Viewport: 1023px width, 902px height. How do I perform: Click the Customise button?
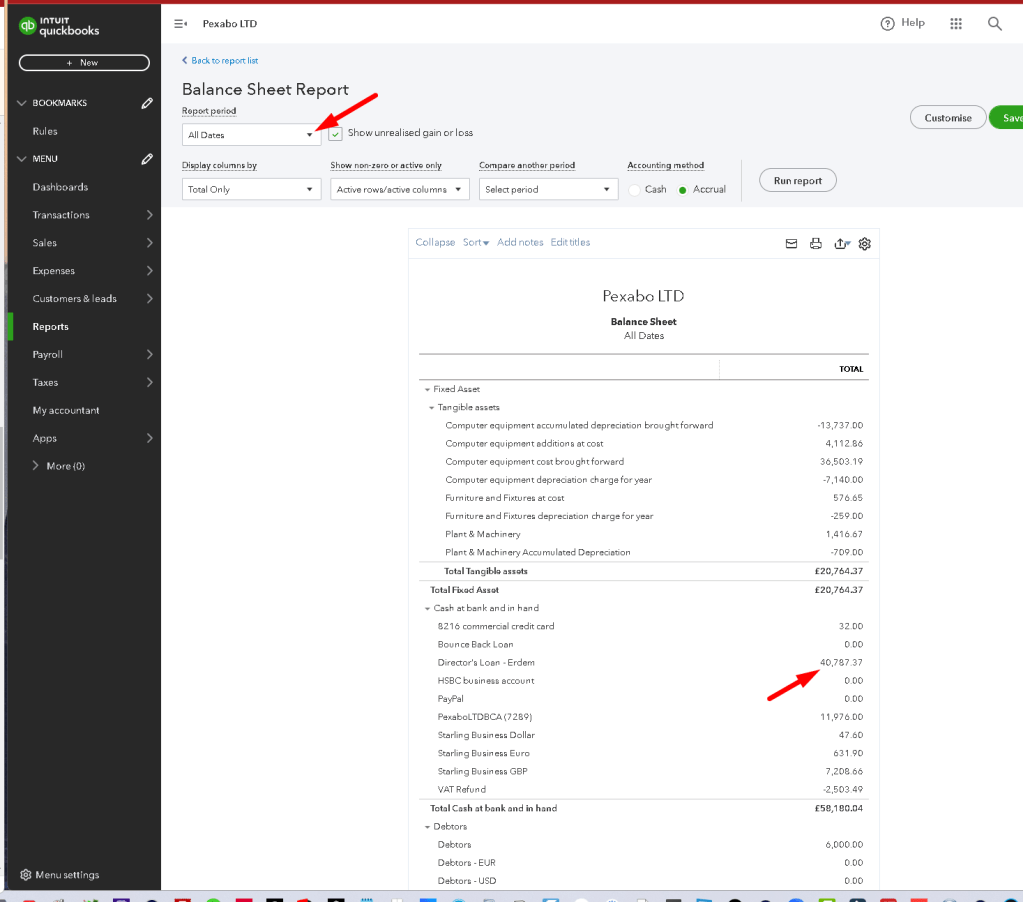click(x=948, y=117)
